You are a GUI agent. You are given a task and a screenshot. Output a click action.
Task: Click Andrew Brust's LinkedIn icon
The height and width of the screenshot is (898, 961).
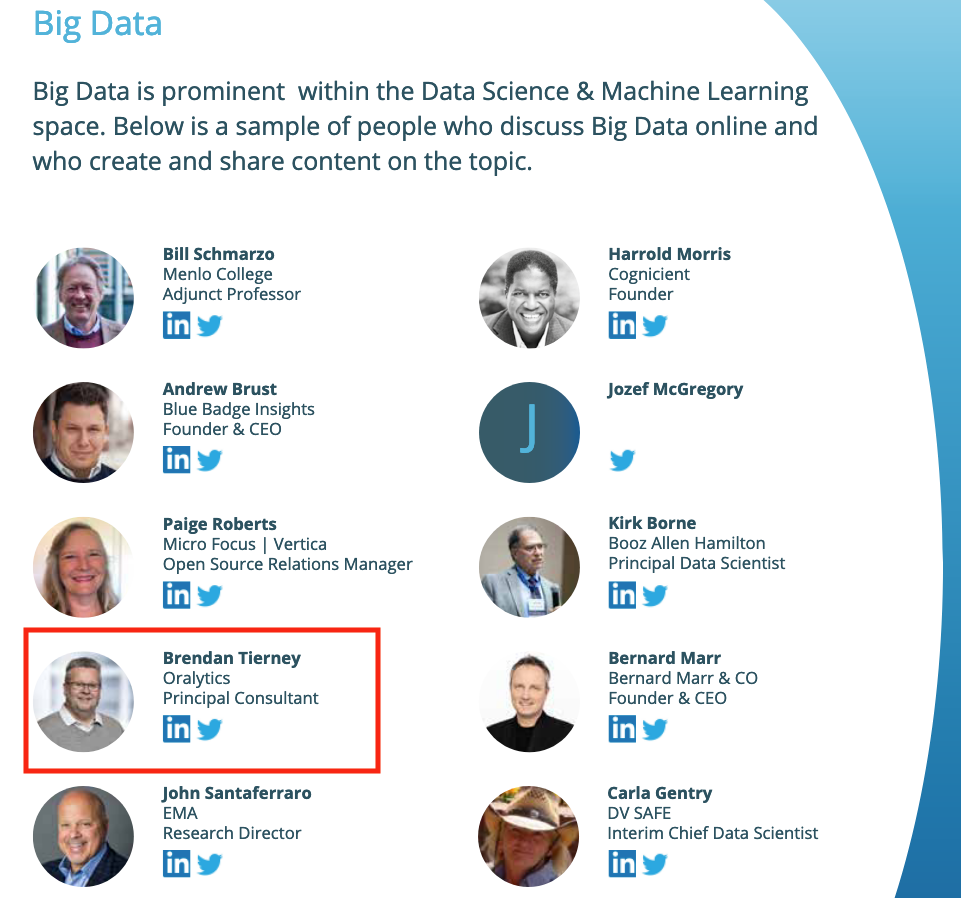click(x=176, y=460)
